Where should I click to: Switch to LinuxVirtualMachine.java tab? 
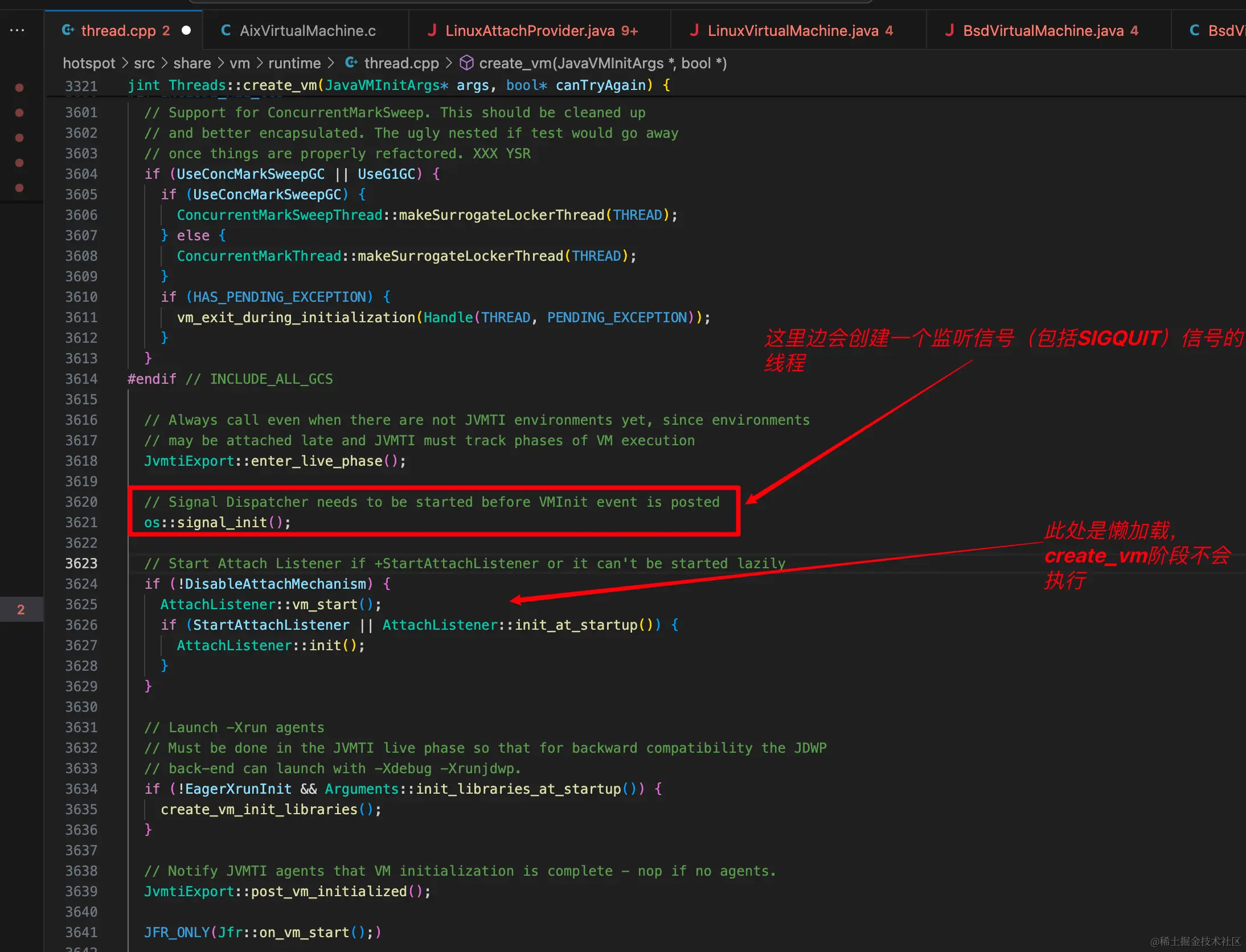[x=793, y=31]
